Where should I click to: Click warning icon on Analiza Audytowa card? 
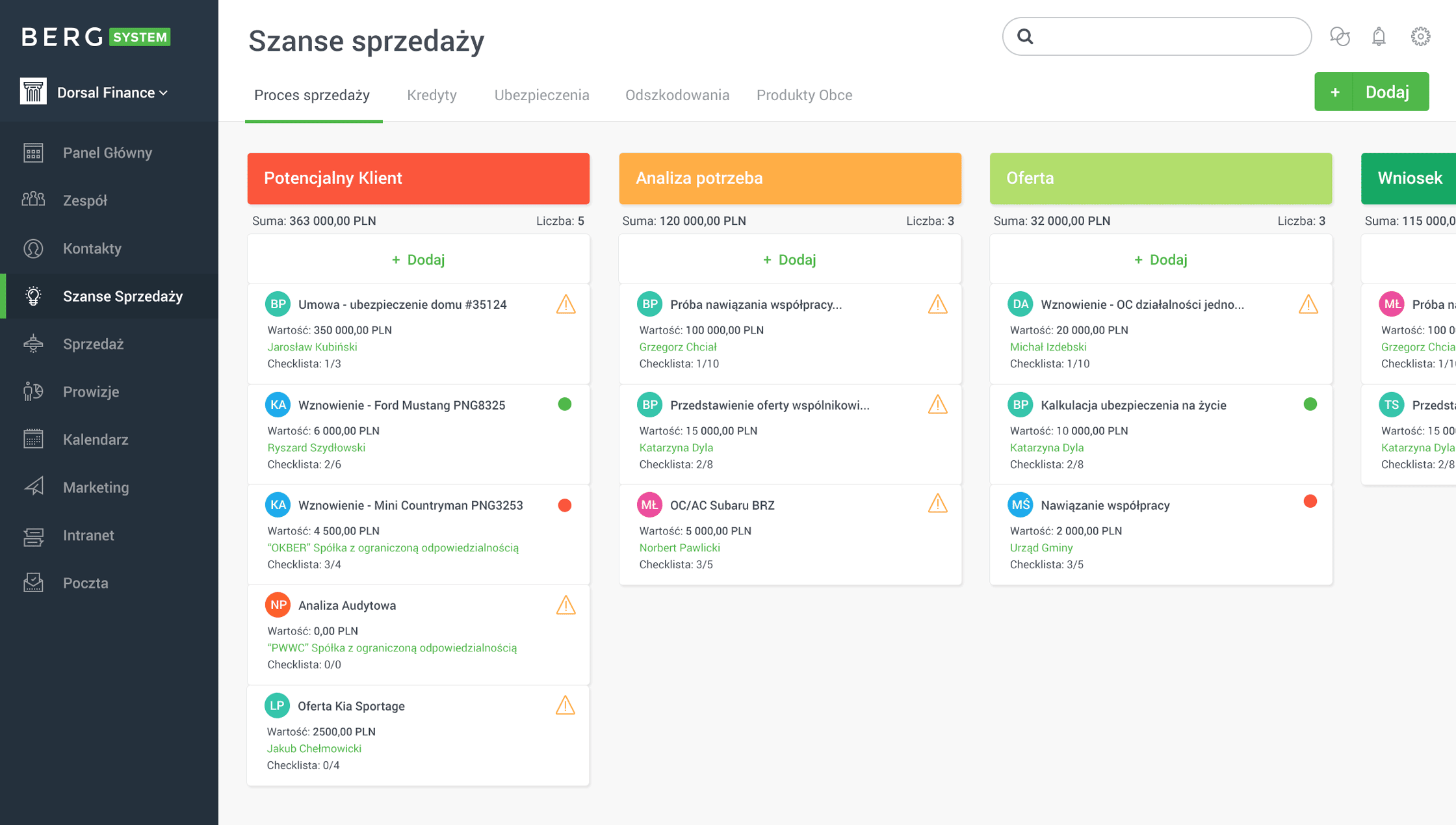tap(565, 605)
